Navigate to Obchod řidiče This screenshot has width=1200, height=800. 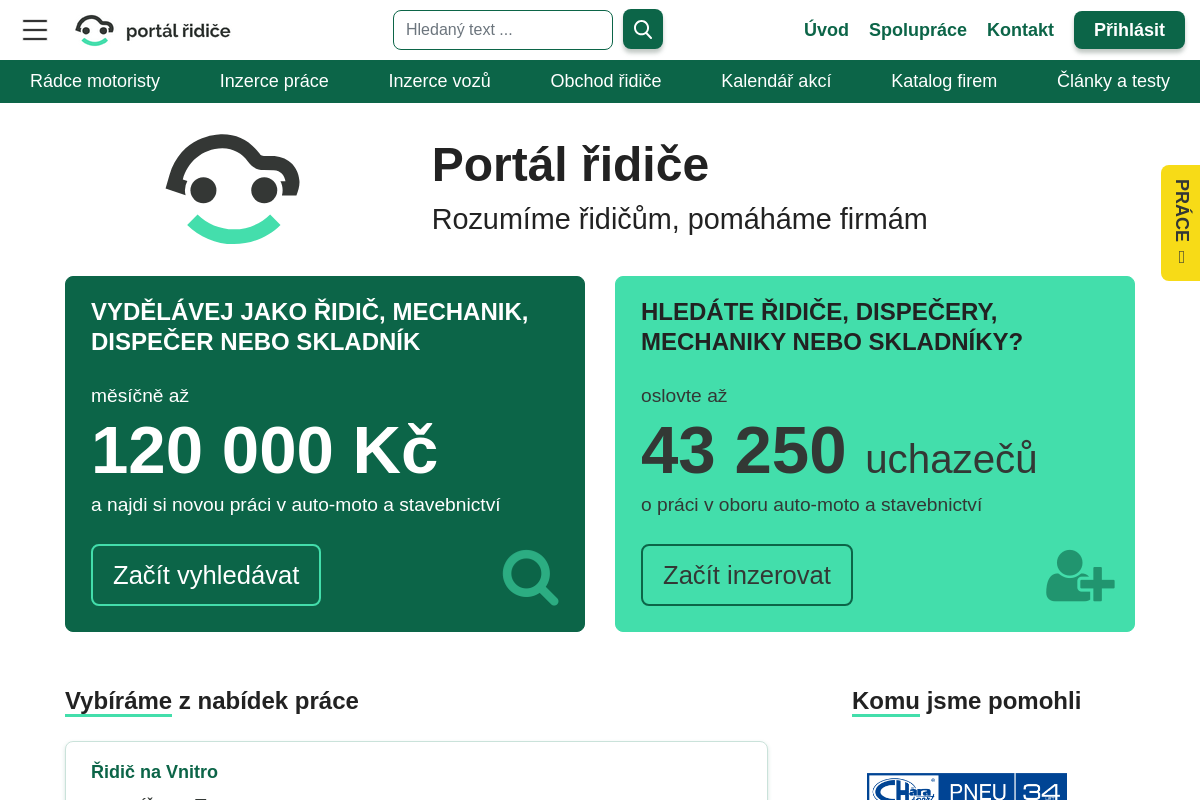coord(606,81)
